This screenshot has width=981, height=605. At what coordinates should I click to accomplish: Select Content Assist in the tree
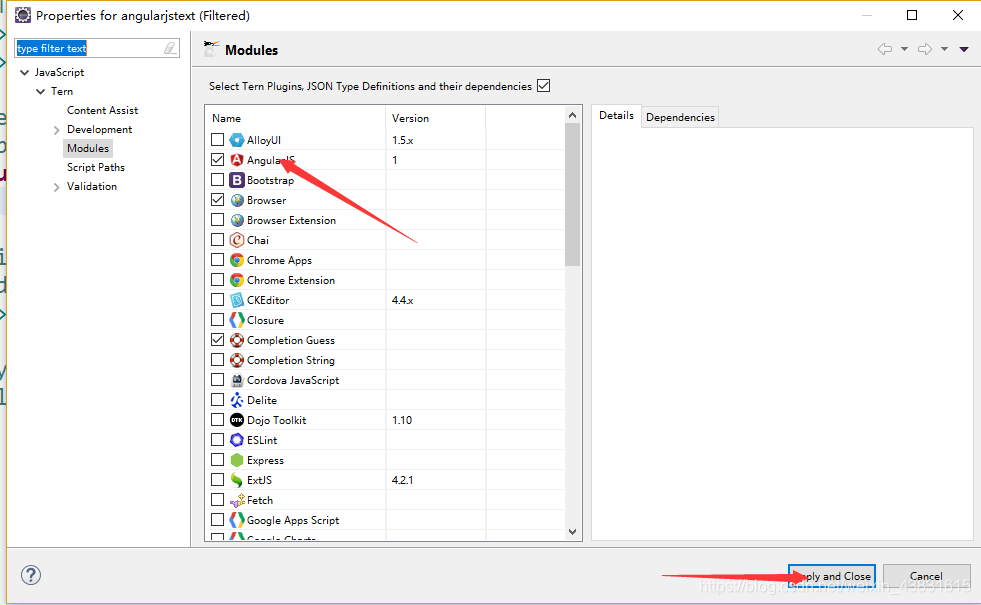tap(103, 110)
